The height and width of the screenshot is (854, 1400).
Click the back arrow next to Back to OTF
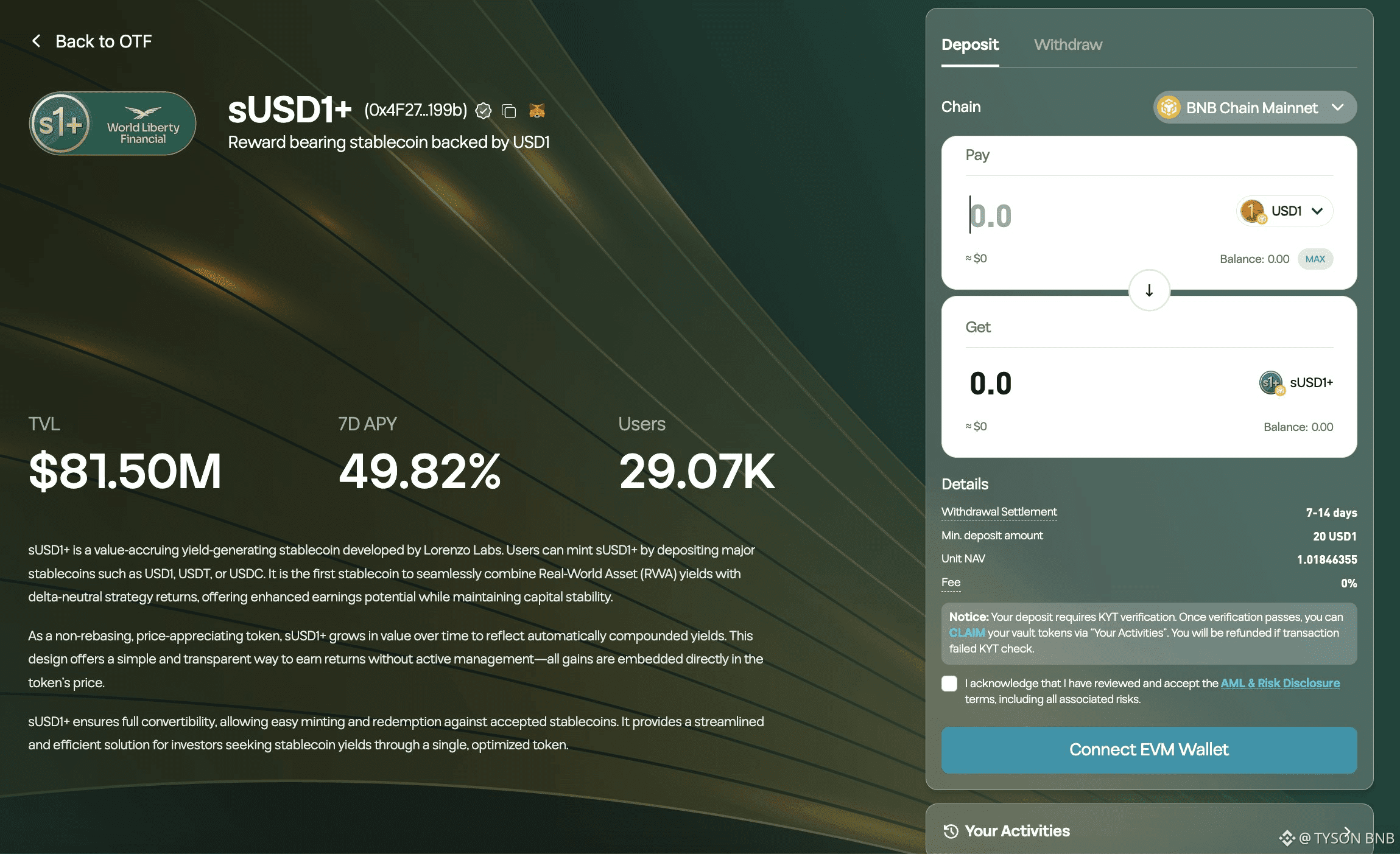pyautogui.click(x=36, y=41)
